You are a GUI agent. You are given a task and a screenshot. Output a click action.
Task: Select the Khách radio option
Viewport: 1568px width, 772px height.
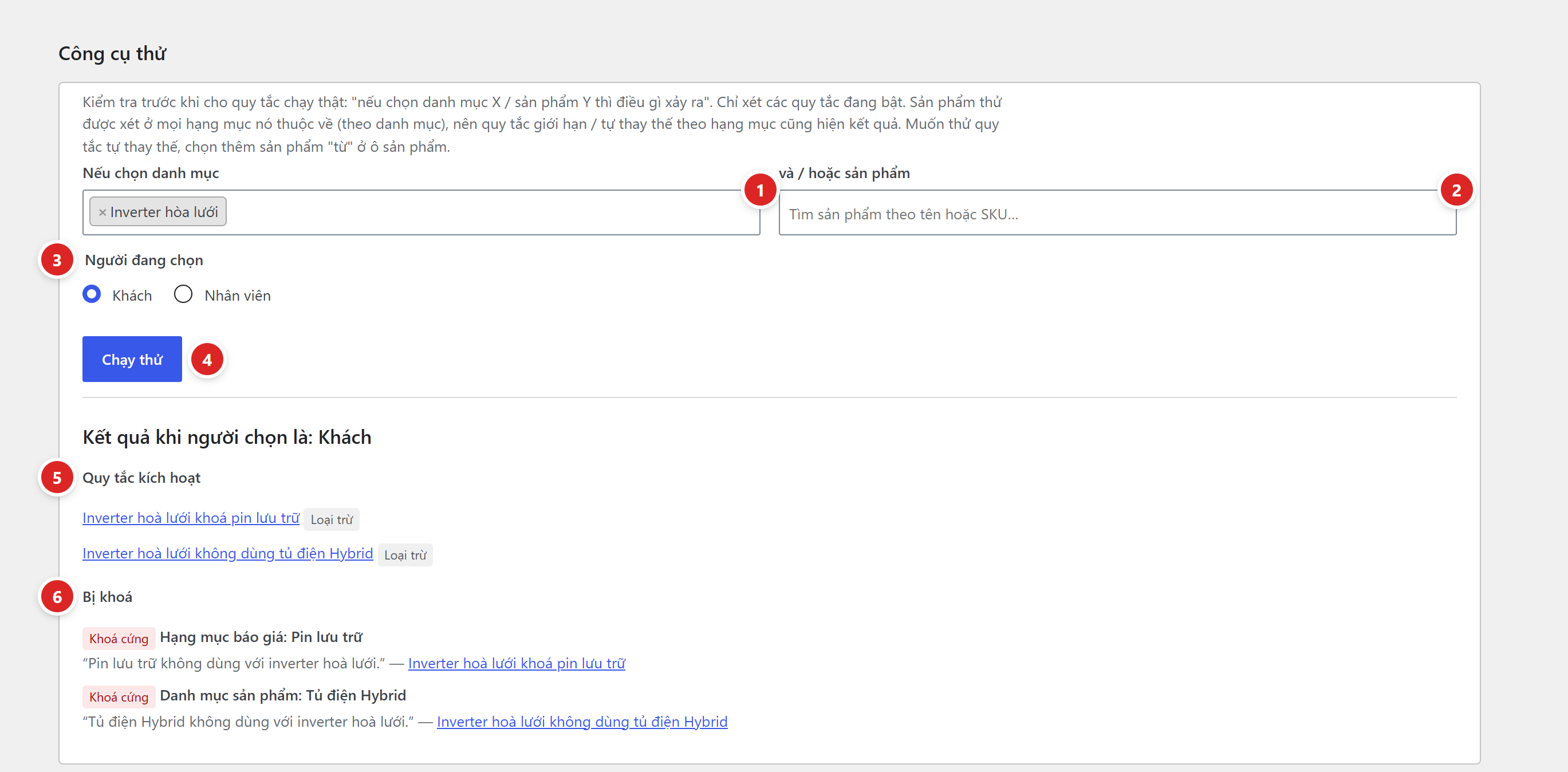(91, 295)
